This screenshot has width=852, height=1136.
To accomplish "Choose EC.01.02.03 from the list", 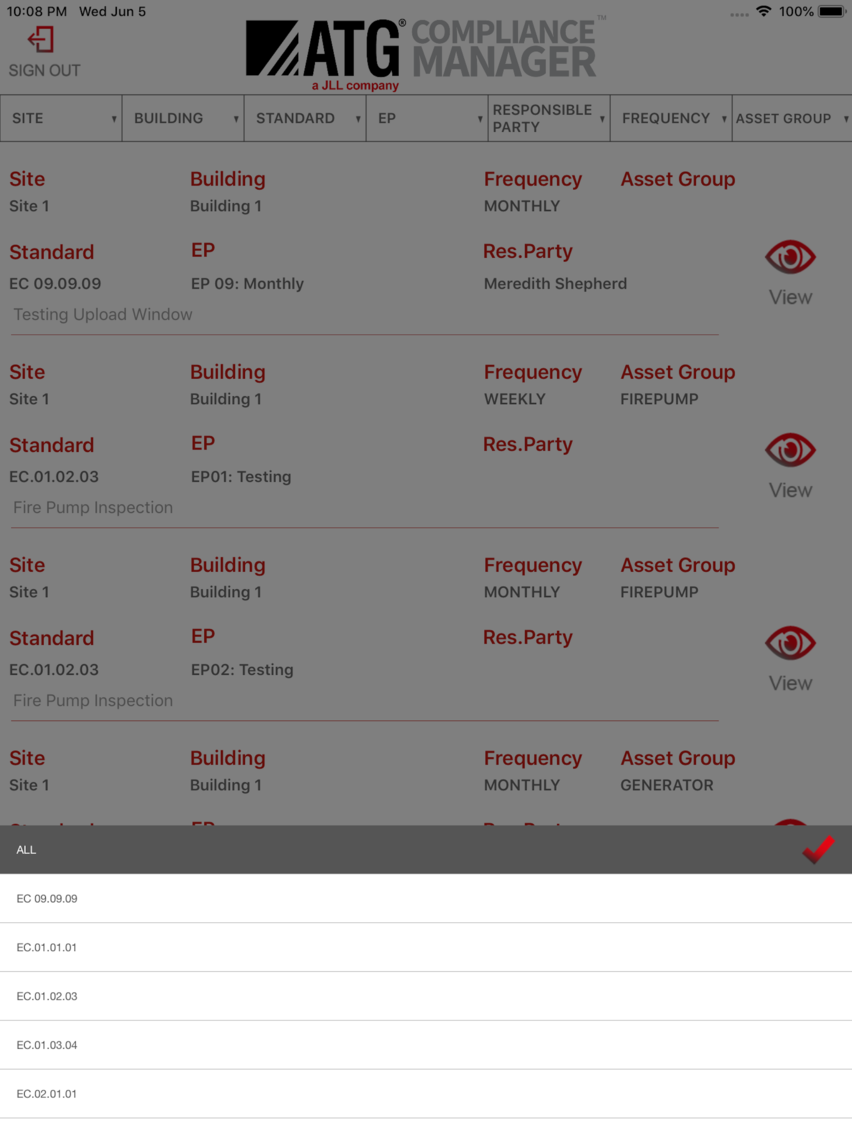I will coord(426,996).
